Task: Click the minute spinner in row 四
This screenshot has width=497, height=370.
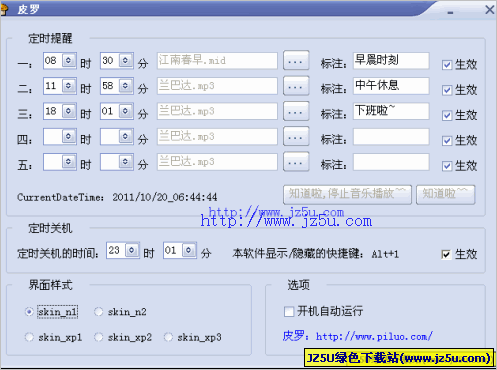Action: (x=117, y=137)
